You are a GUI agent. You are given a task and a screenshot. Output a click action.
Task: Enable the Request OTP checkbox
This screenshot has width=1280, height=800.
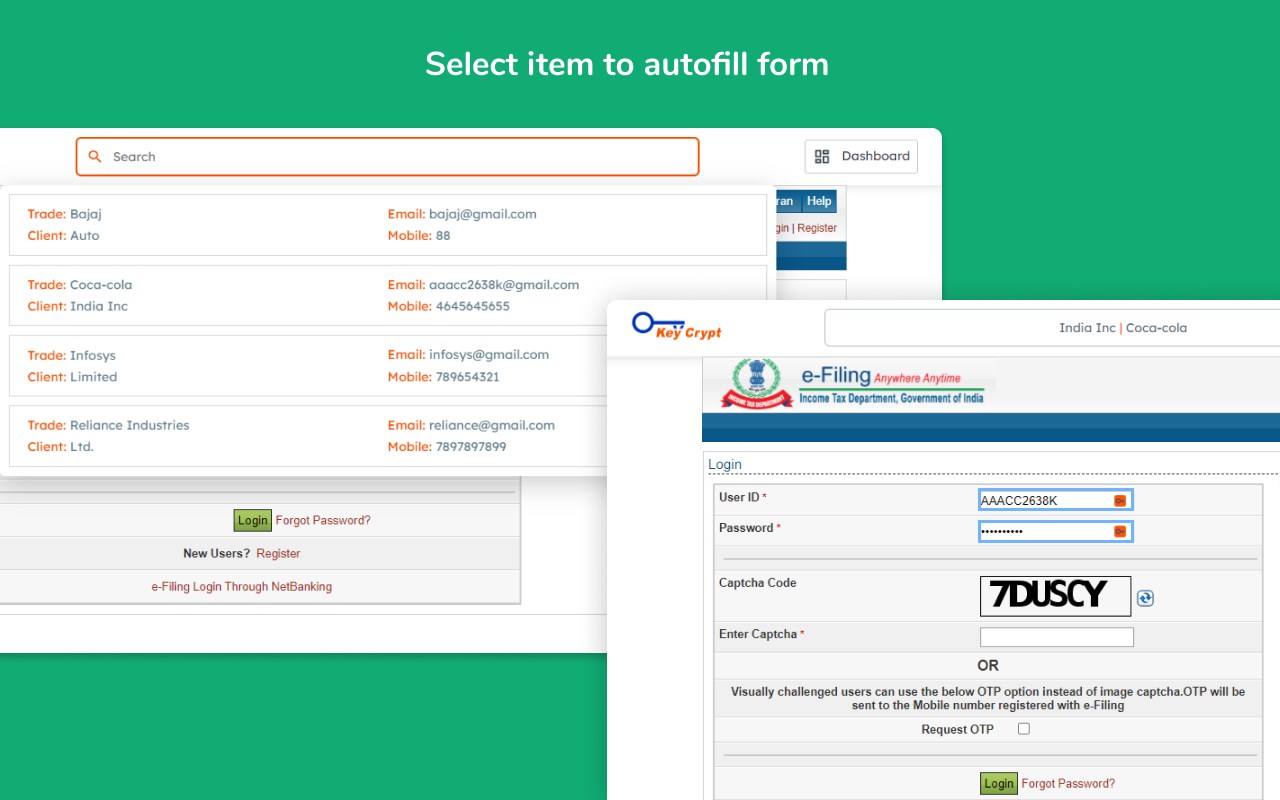tap(1023, 729)
